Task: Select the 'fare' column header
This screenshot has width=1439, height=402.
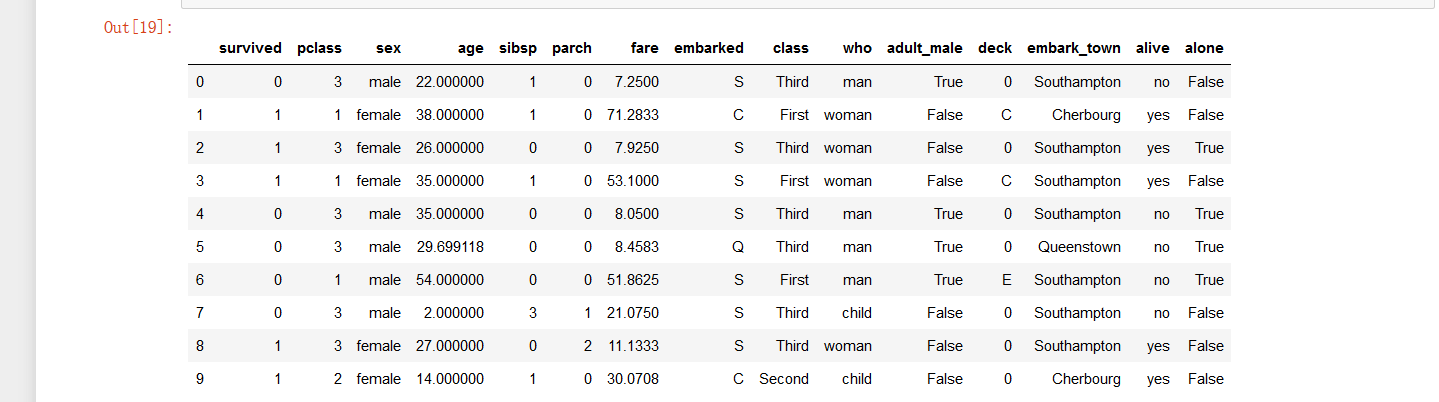Action: (x=644, y=48)
